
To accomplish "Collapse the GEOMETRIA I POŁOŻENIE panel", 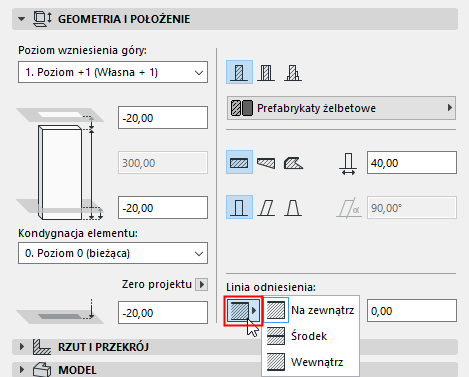I will (22, 19).
